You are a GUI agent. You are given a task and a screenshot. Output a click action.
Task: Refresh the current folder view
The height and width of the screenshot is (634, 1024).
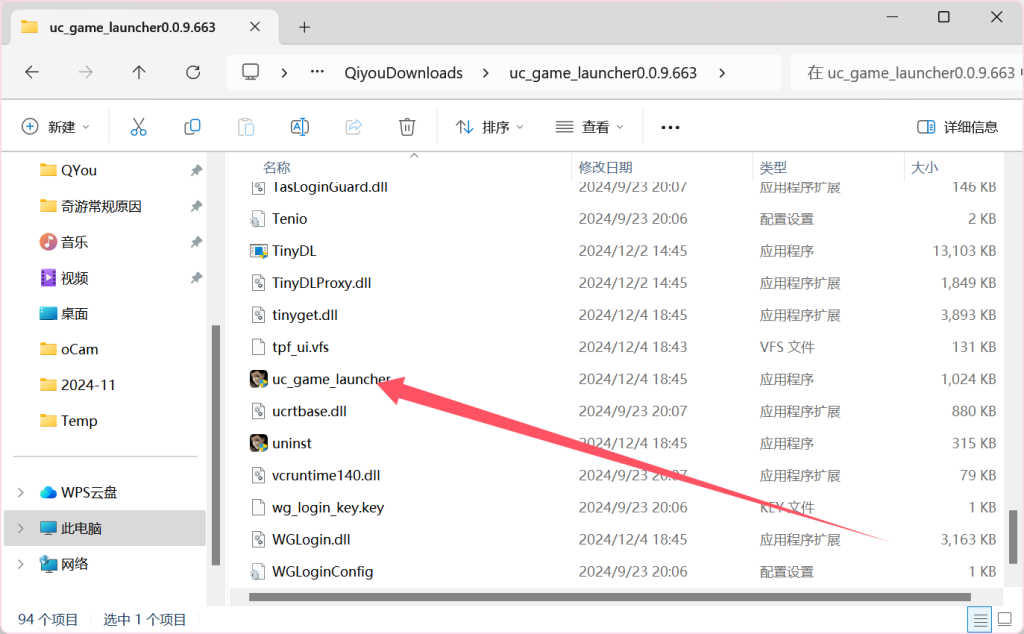193,72
